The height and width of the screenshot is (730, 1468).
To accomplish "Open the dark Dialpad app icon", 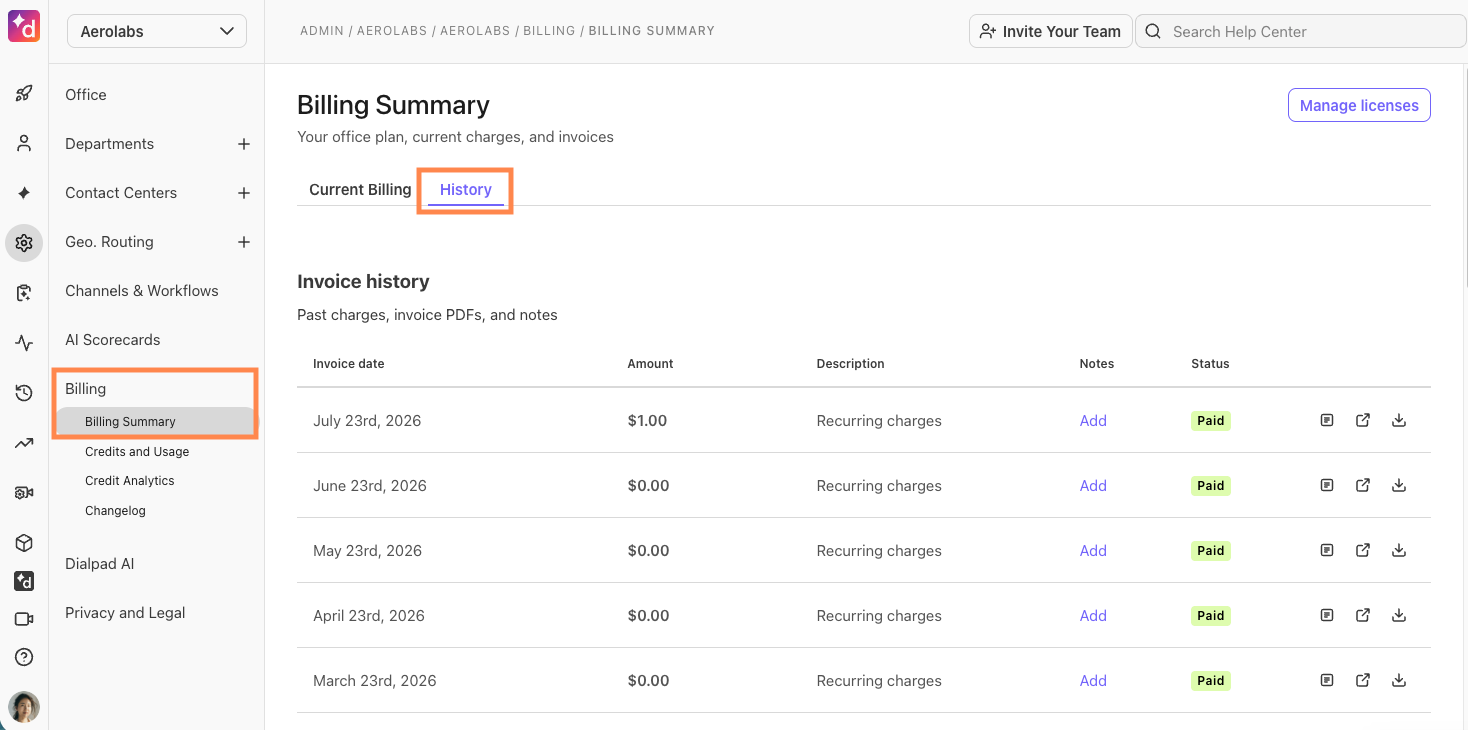I will click(x=24, y=581).
